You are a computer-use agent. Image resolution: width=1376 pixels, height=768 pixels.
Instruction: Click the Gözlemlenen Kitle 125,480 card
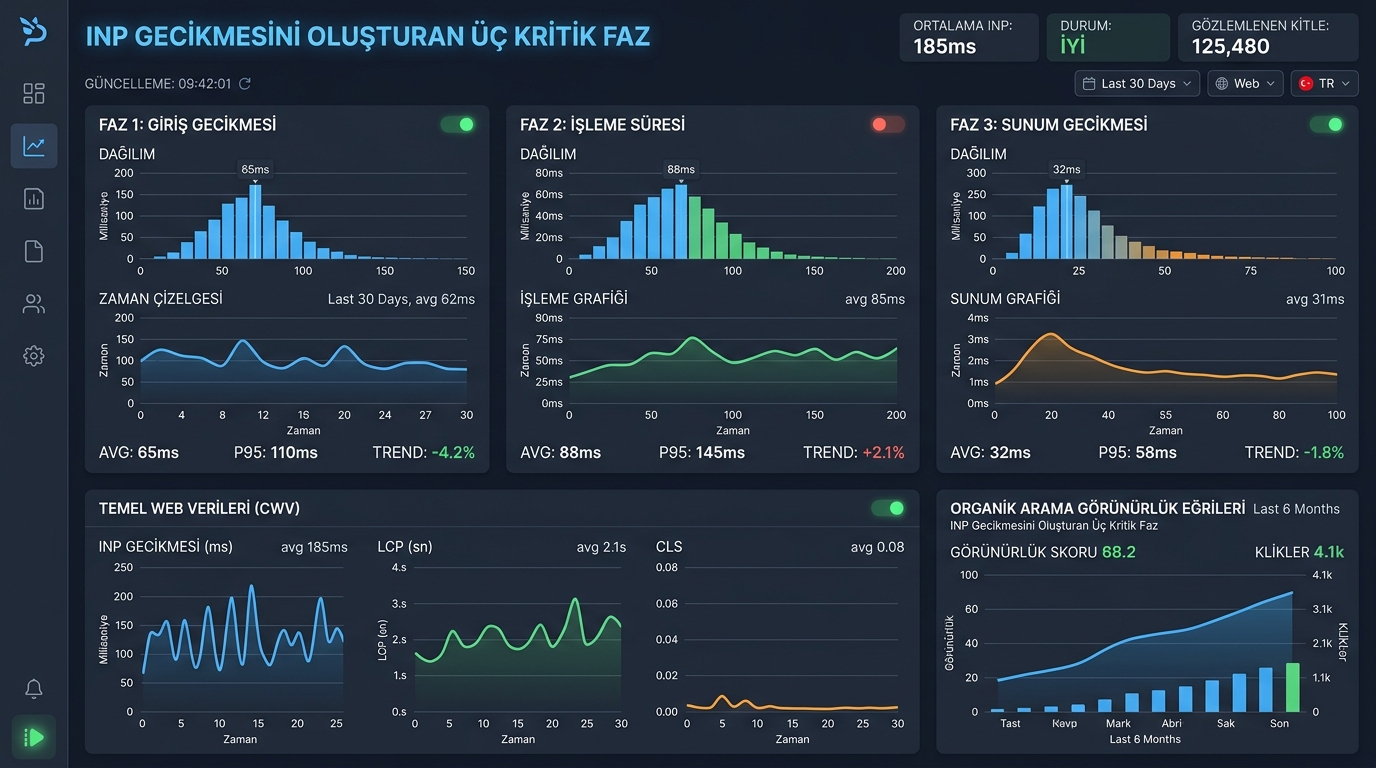[x=1268, y=37]
